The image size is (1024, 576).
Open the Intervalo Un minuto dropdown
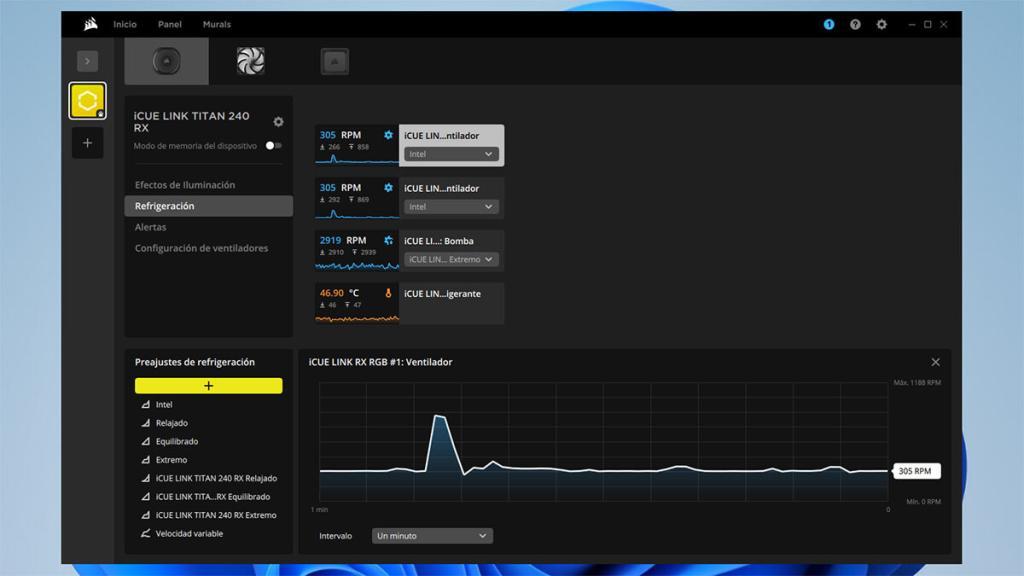[x=432, y=536]
